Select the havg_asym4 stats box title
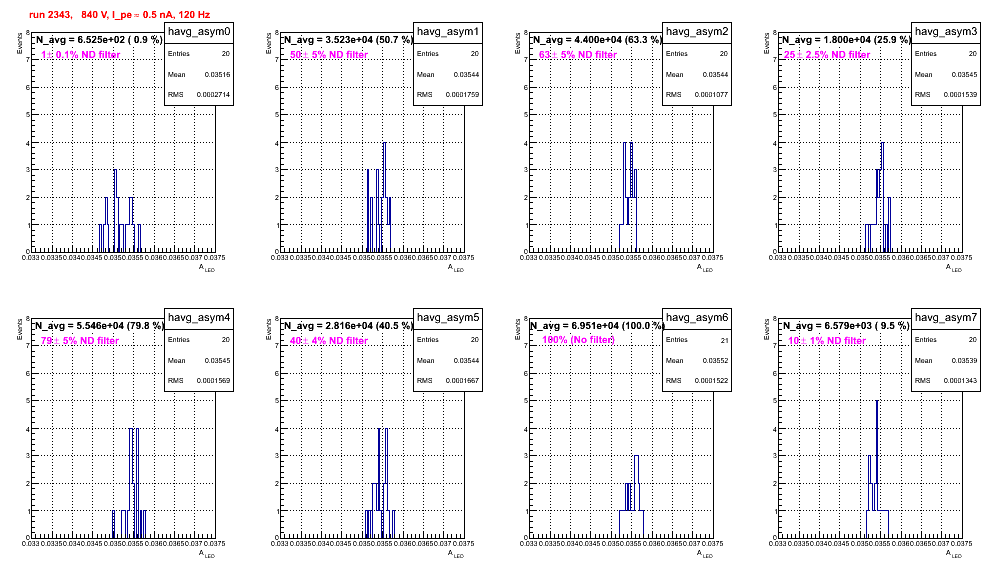The width and height of the screenshot is (996, 572). click(199, 318)
